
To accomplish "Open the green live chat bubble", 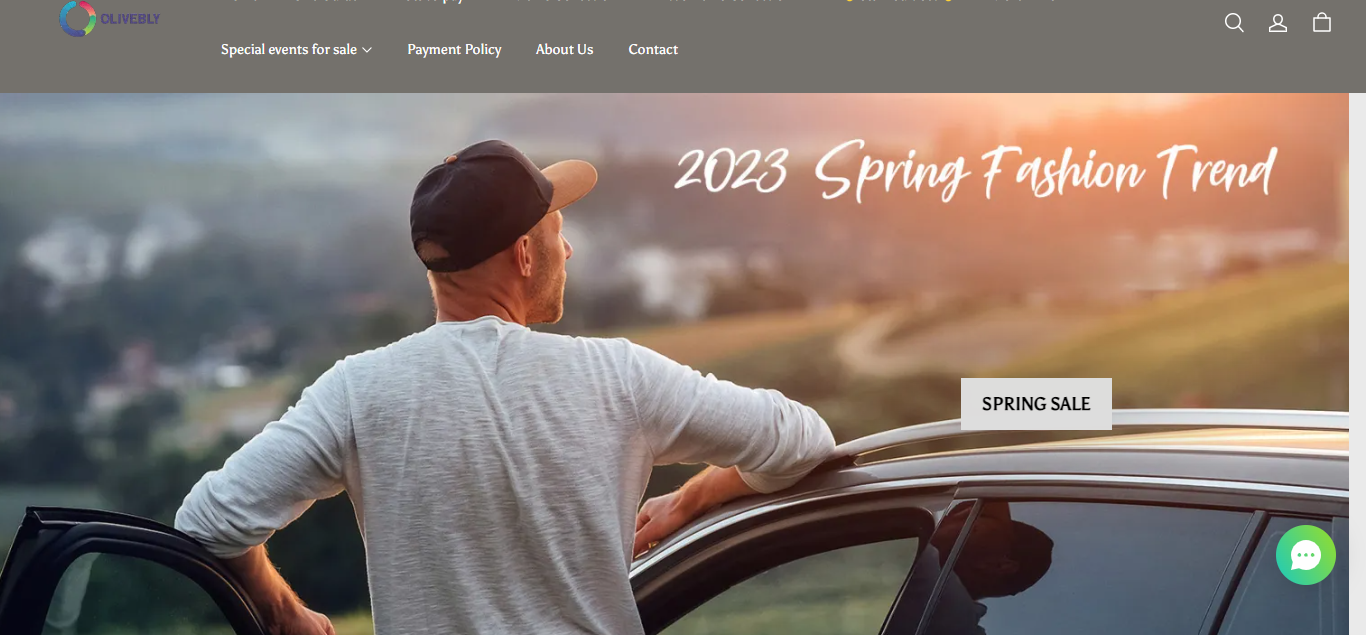I will coord(1306,555).
